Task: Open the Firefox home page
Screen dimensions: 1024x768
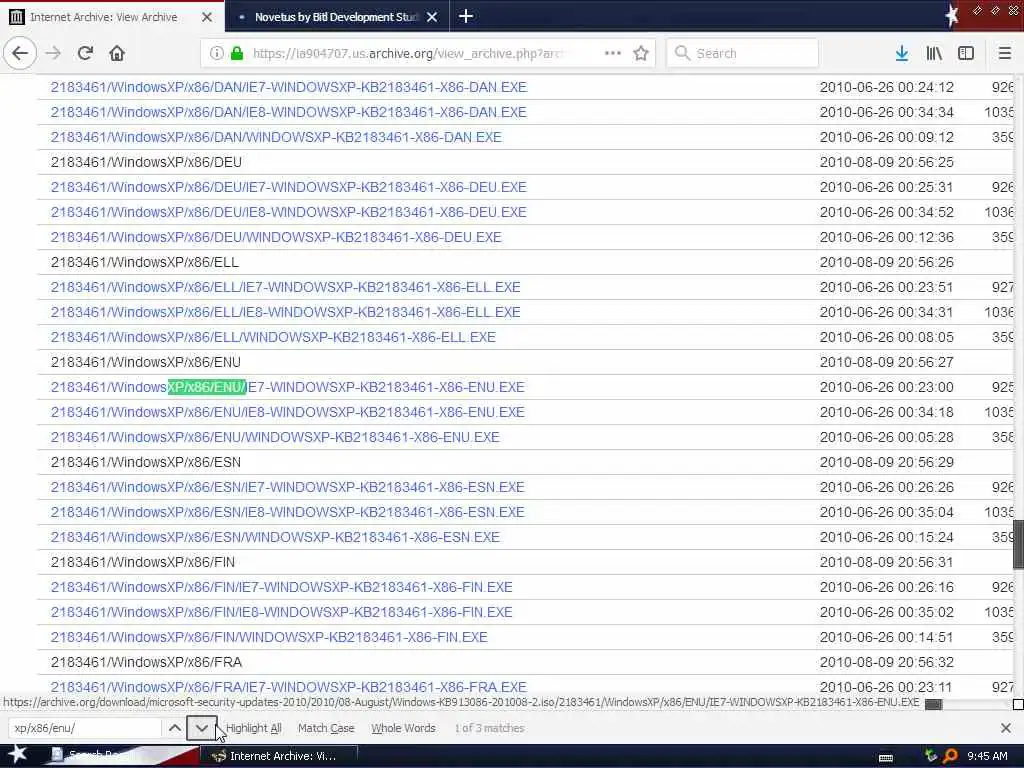Action: click(x=117, y=54)
